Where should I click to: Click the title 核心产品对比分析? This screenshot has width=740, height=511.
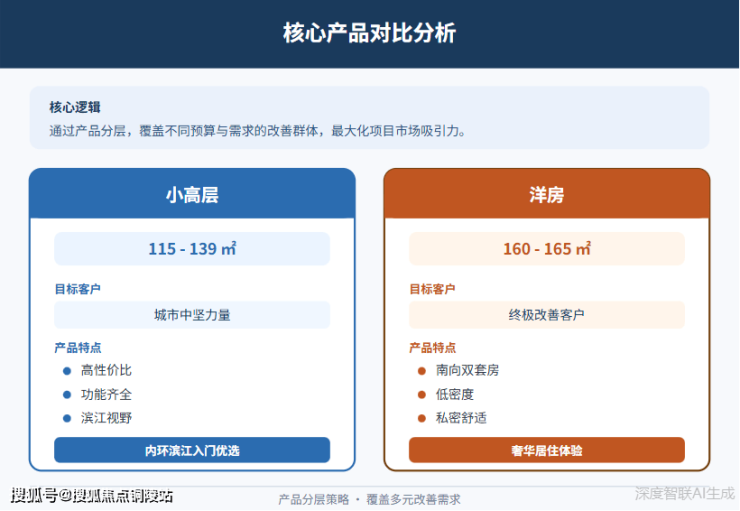click(369, 33)
